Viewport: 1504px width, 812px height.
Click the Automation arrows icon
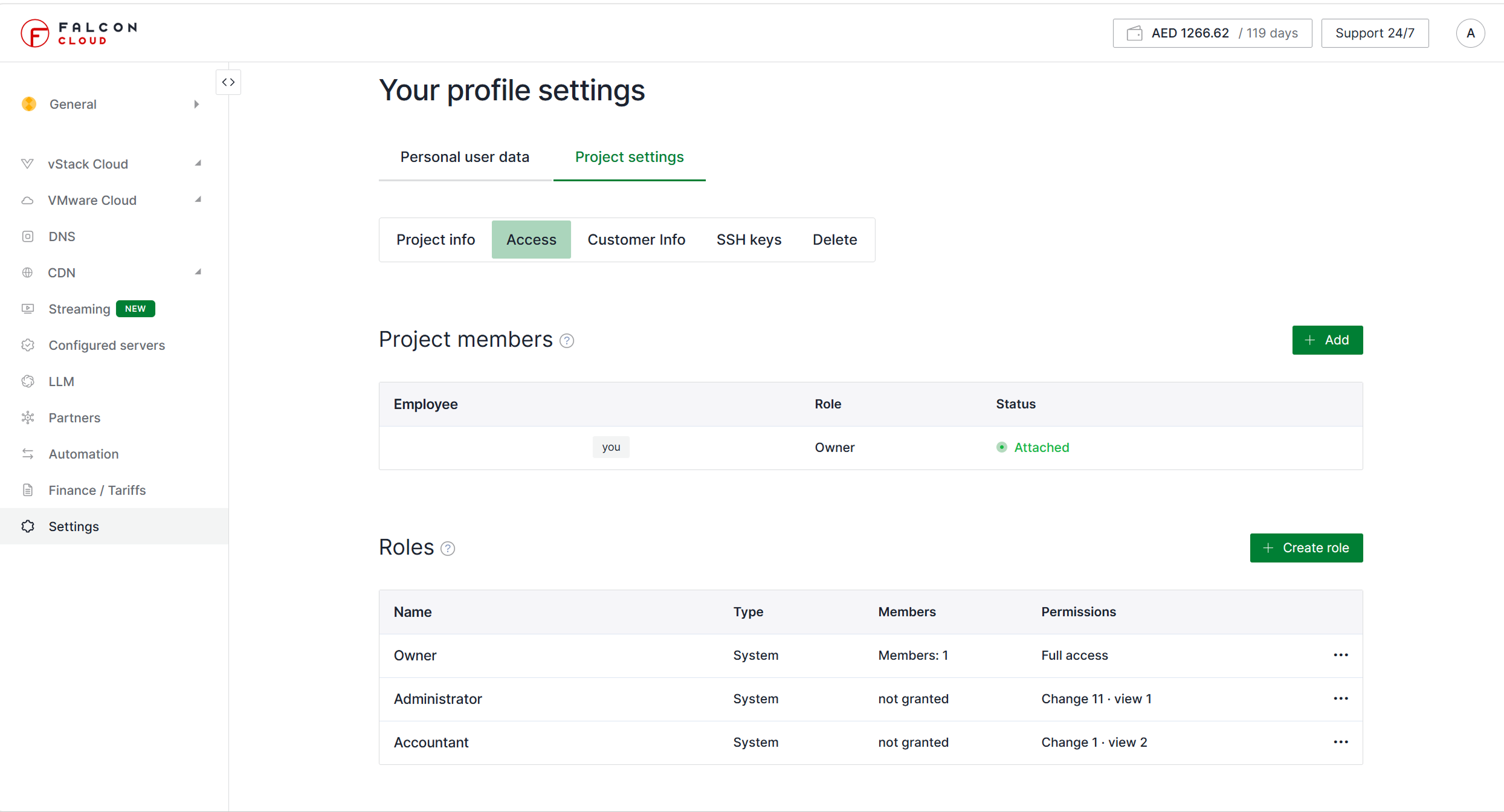(28, 454)
